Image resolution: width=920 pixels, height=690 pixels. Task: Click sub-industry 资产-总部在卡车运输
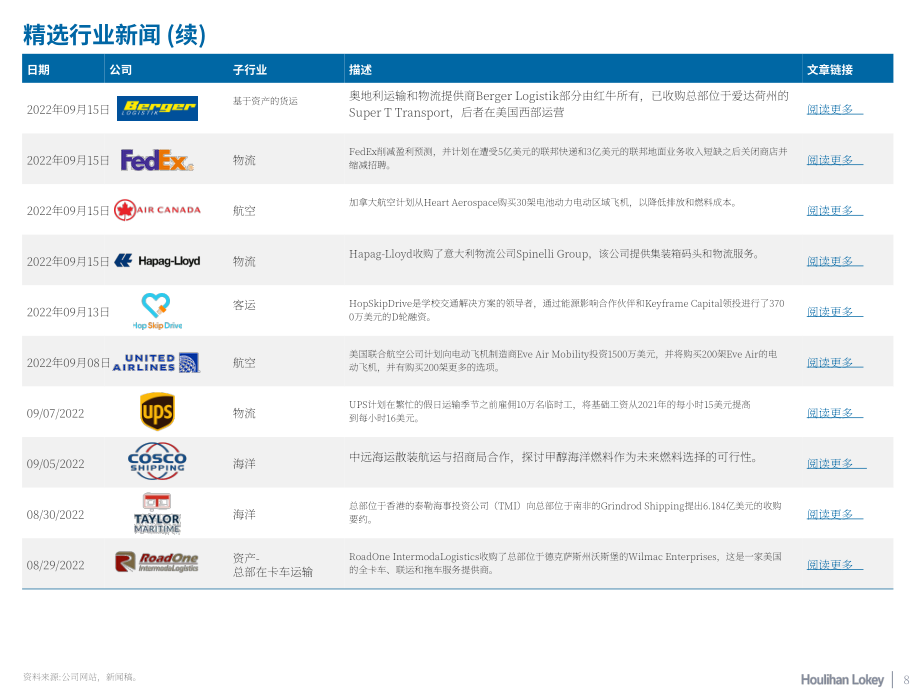[273, 564]
